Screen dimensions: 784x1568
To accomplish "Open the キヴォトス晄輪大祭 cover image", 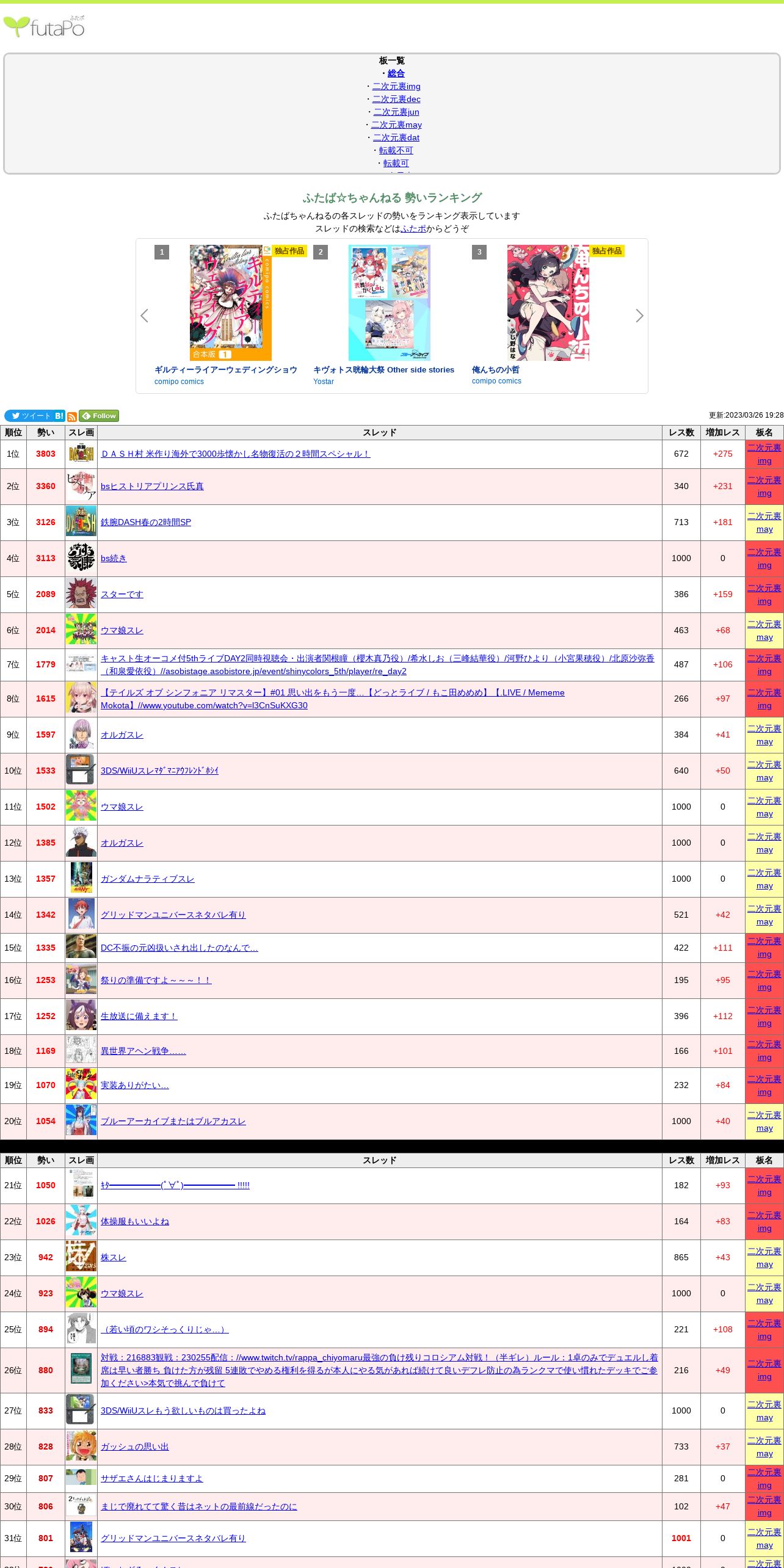I will pyautogui.click(x=390, y=303).
